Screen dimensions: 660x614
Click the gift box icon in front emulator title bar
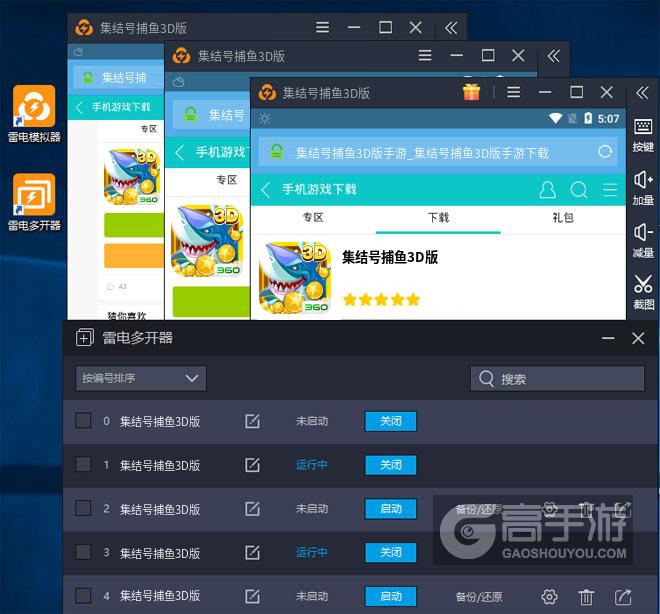pyautogui.click(x=471, y=92)
